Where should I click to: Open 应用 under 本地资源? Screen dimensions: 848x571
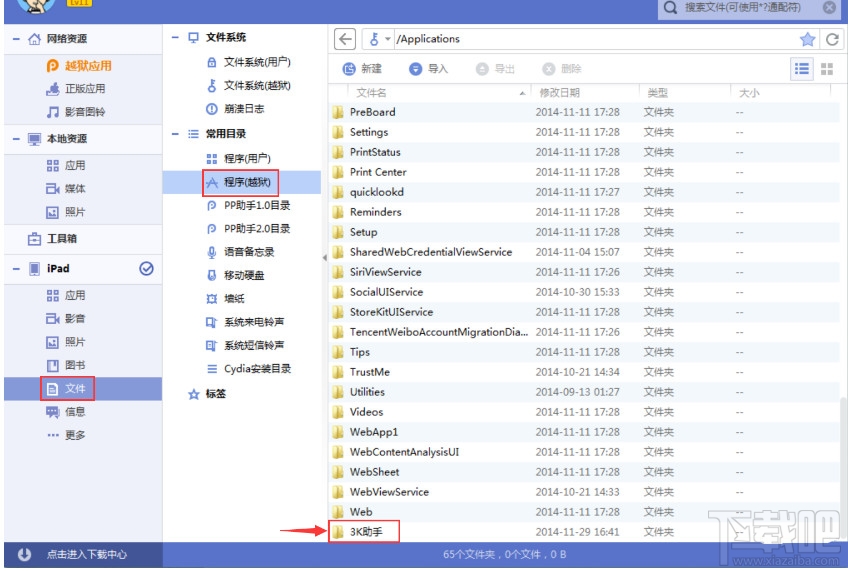click(x=66, y=165)
